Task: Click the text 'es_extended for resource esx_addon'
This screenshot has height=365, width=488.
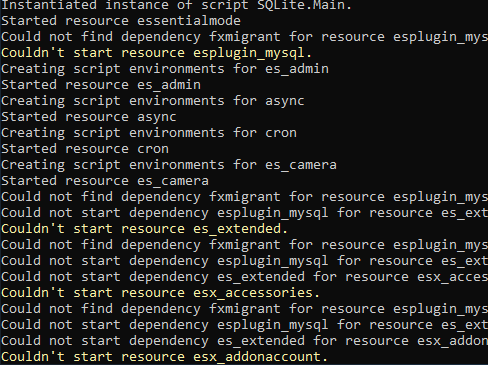Action: point(352,341)
